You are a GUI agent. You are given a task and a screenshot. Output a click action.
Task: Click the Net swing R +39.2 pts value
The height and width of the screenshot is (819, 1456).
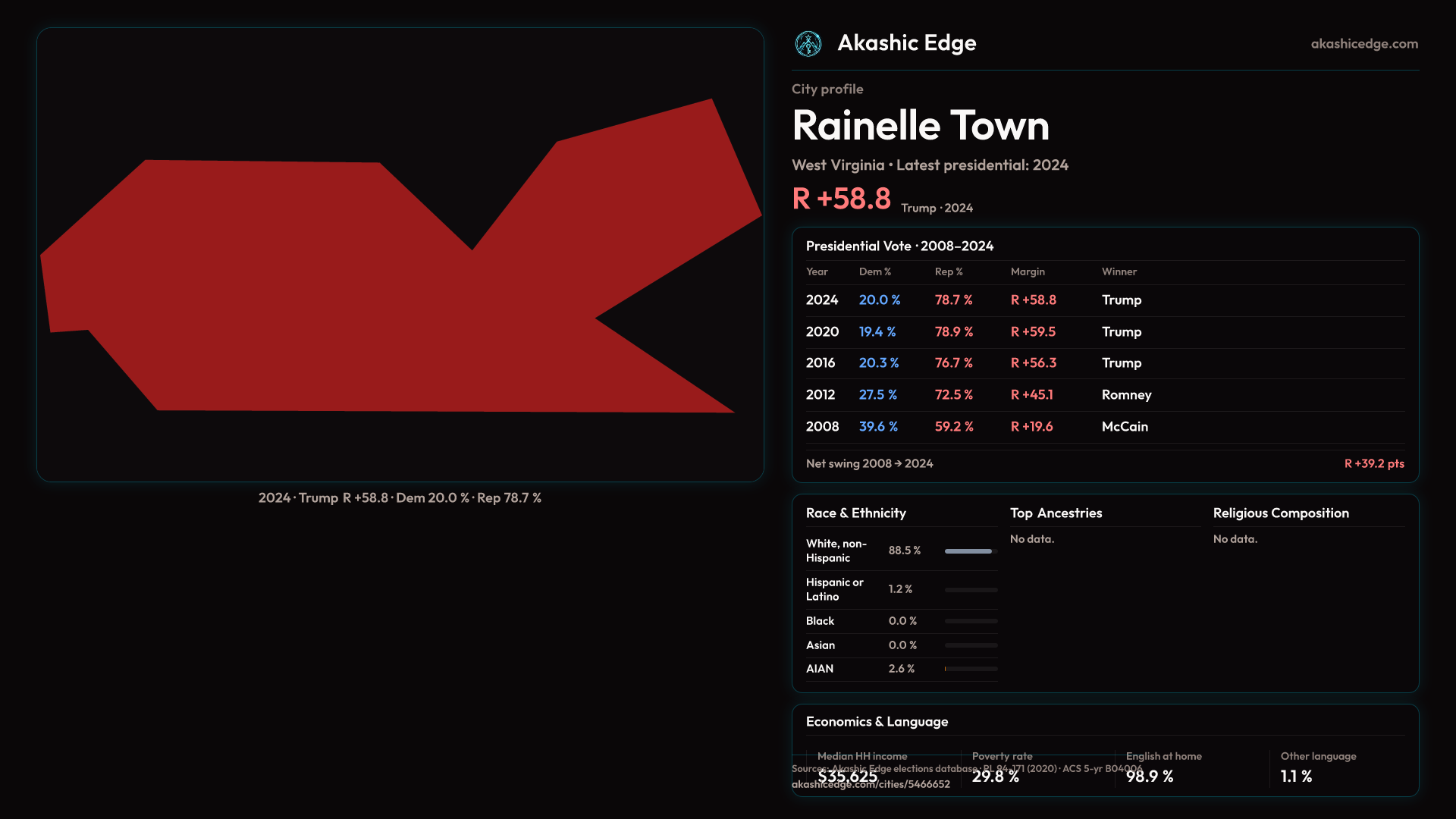tap(1373, 464)
